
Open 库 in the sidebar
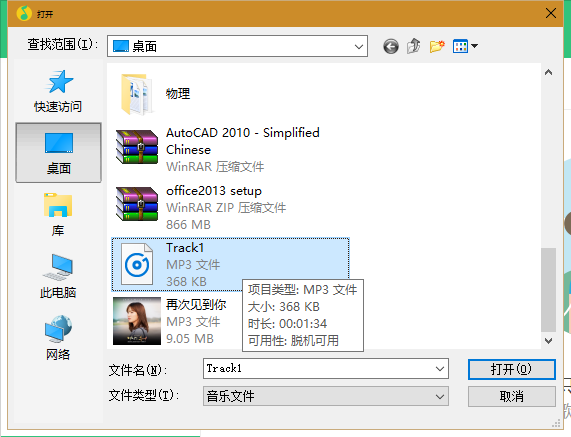(58, 215)
